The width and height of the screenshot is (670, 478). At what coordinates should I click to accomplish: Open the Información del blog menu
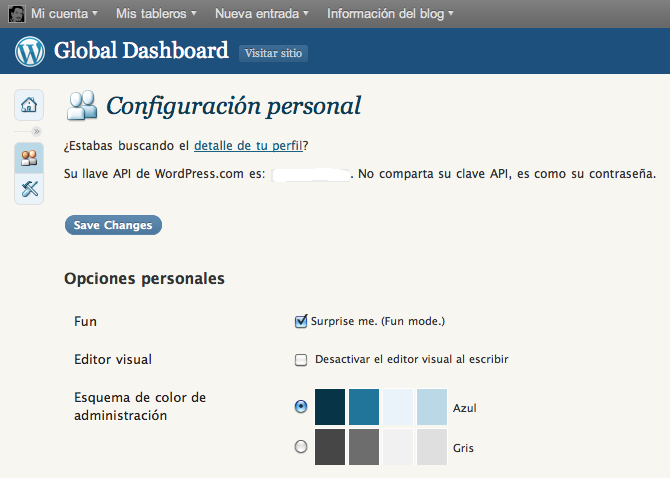[390, 14]
